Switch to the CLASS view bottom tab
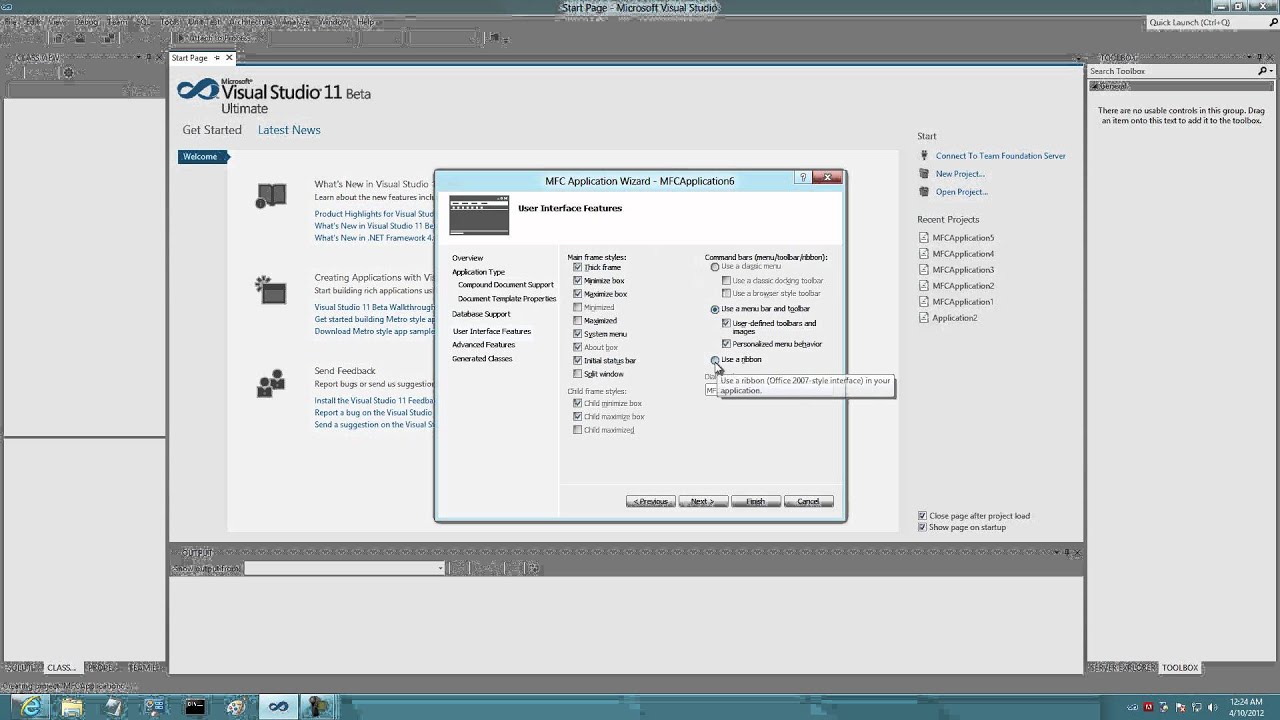This screenshot has height=720, width=1280. point(61,668)
